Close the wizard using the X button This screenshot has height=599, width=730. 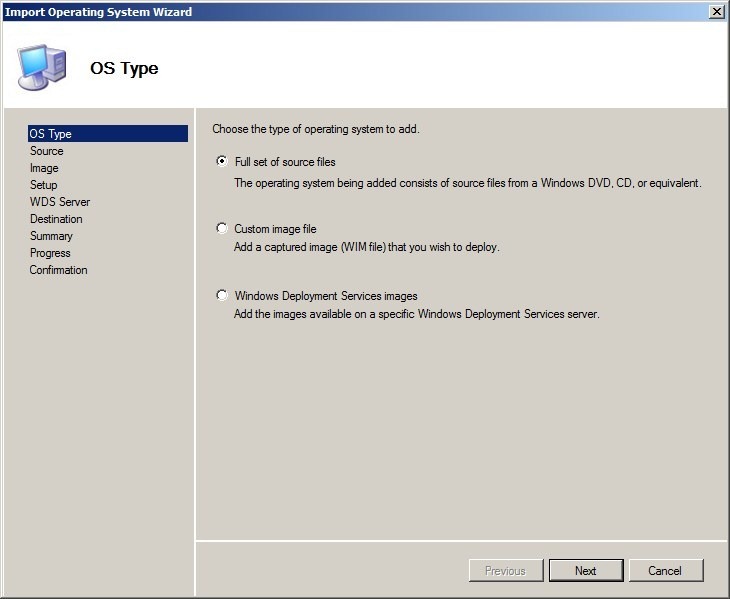716,12
